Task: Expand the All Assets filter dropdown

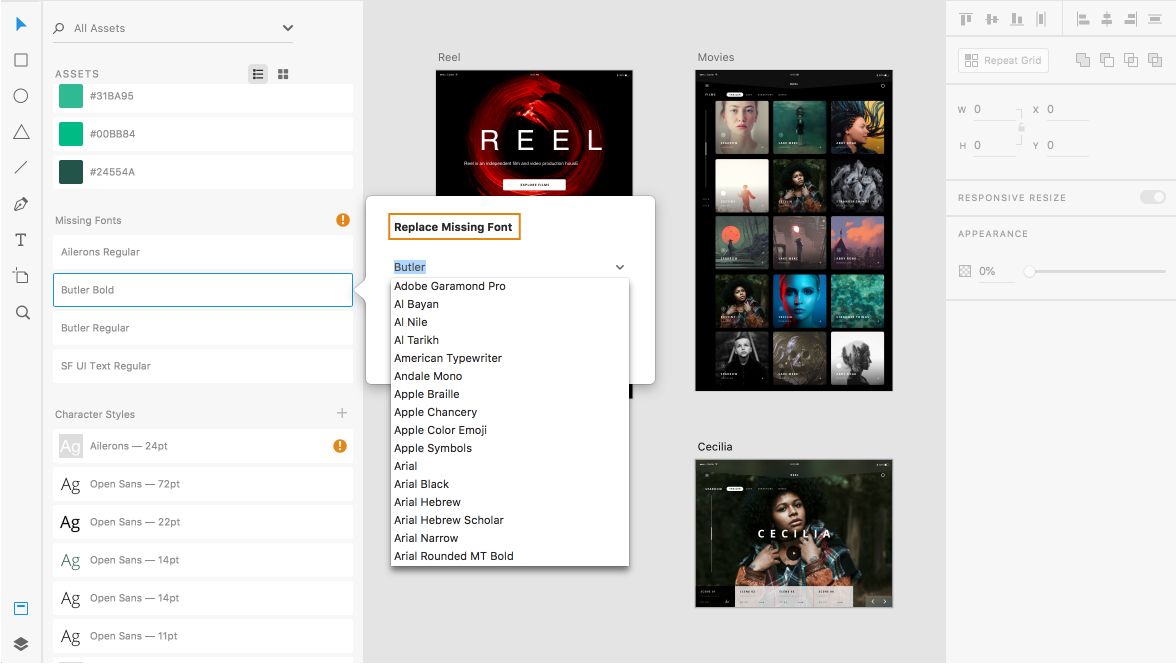Action: pyautogui.click(x=287, y=28)
